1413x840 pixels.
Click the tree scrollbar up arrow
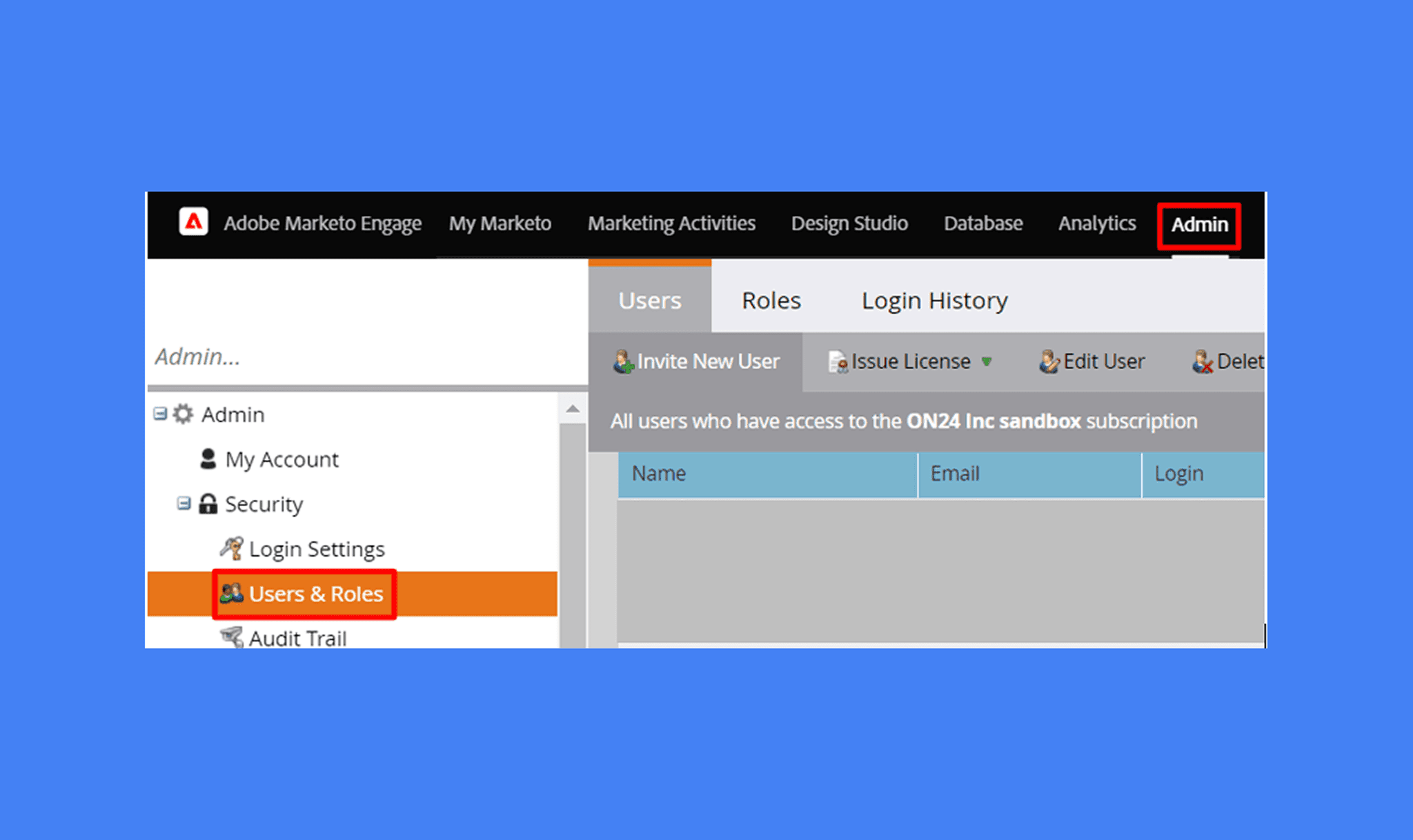573,408
